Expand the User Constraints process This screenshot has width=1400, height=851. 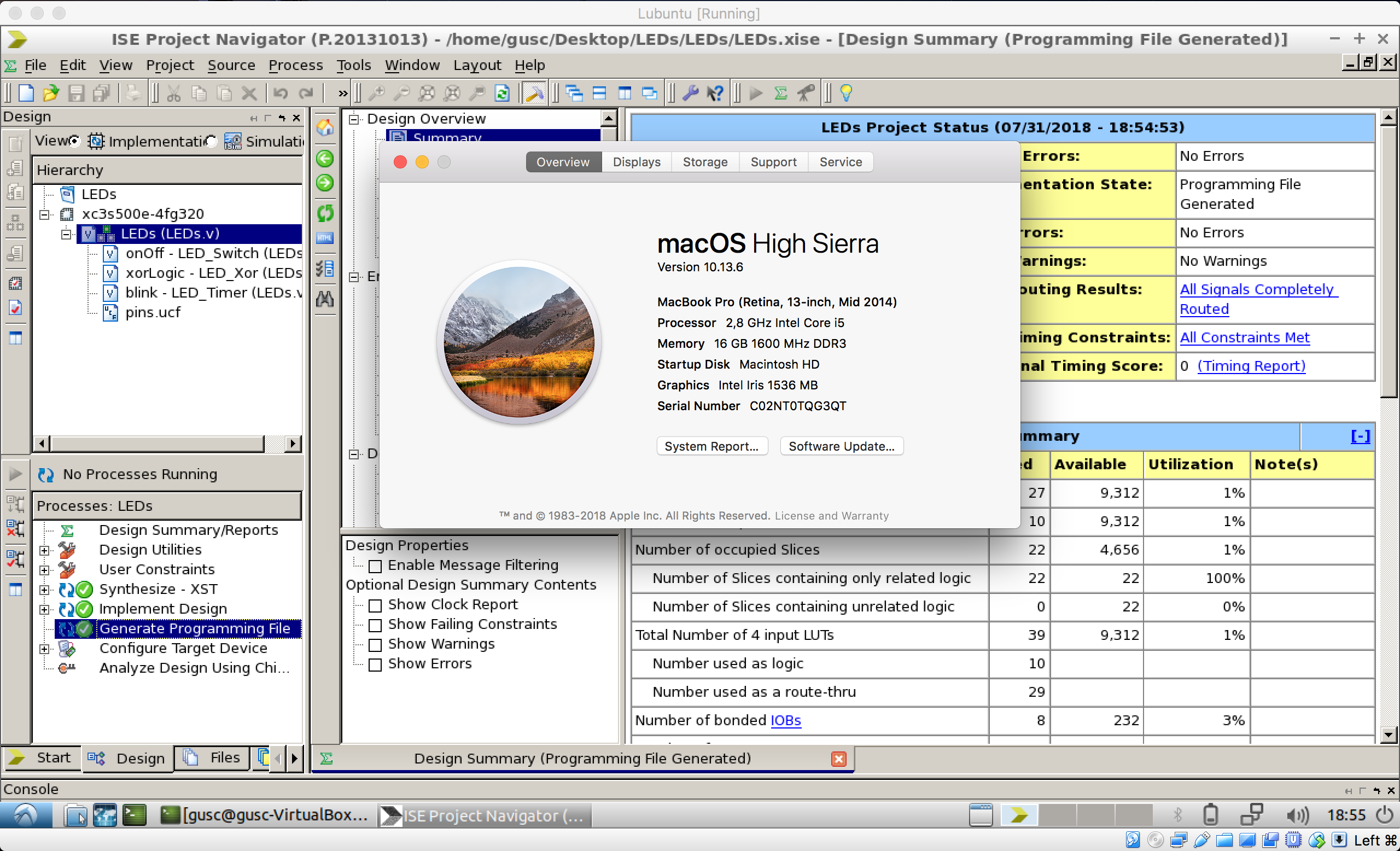coord(44,570)
